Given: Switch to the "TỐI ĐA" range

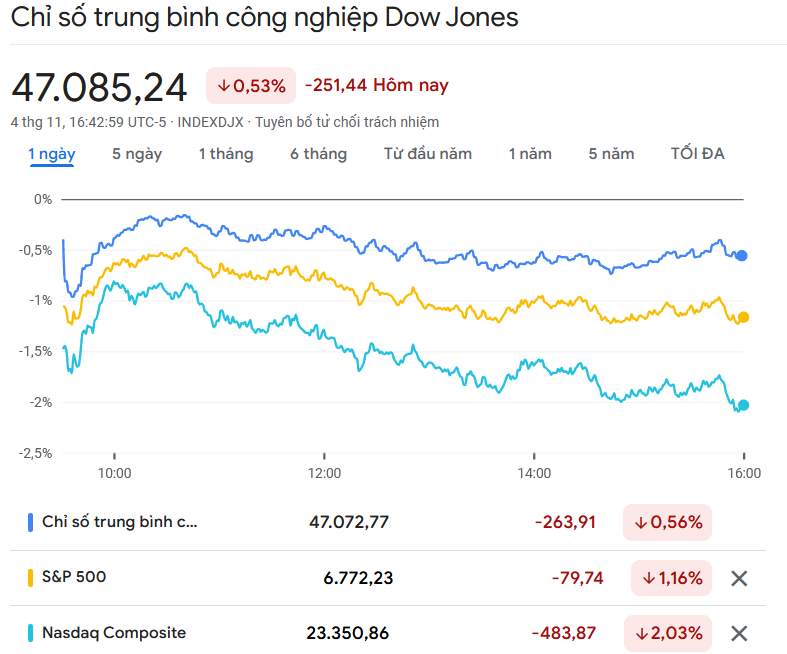Looking at the screenshot, I should coord(697,154).
